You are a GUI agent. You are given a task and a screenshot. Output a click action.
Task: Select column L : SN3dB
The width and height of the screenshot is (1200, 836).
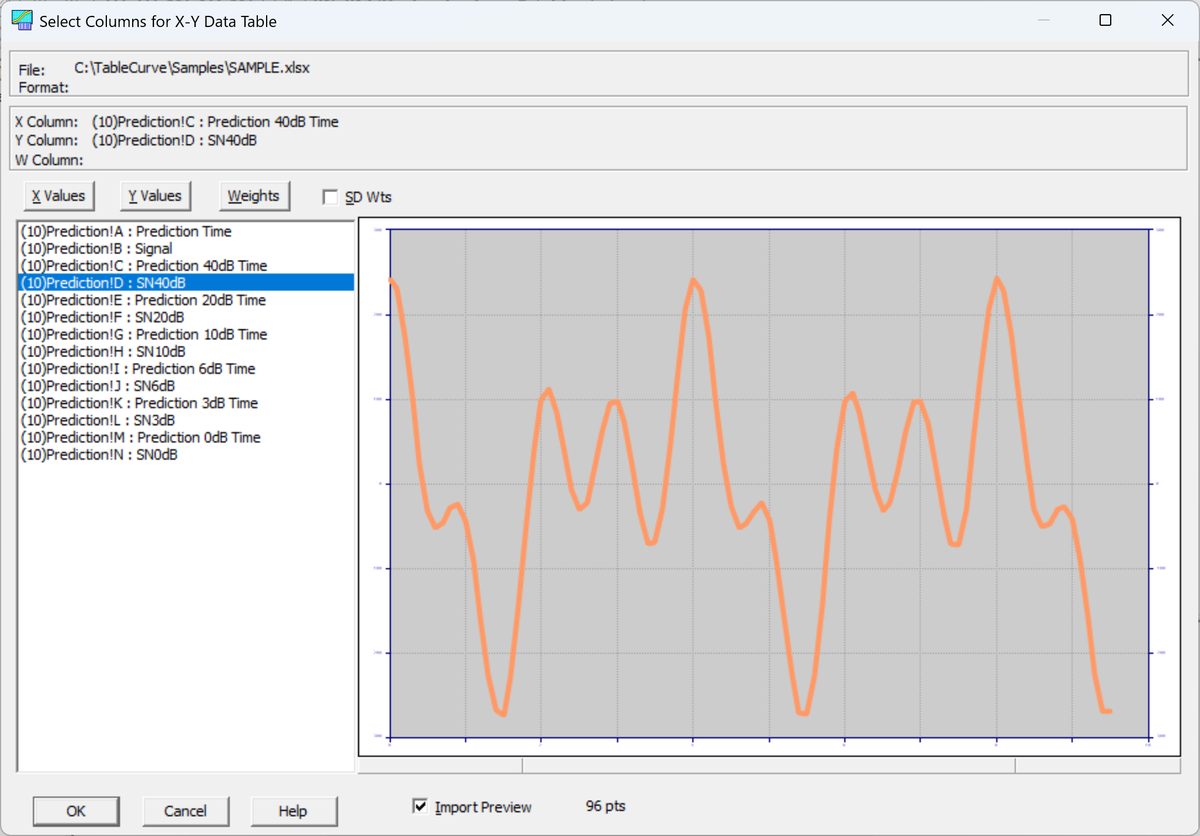(x=186, y=420)
